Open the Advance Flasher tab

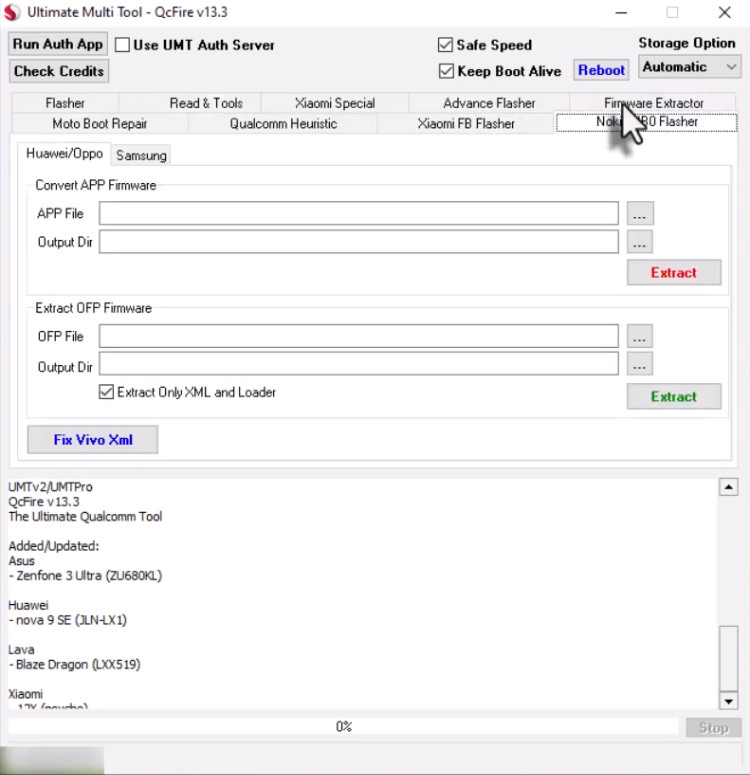coord(489,103)
